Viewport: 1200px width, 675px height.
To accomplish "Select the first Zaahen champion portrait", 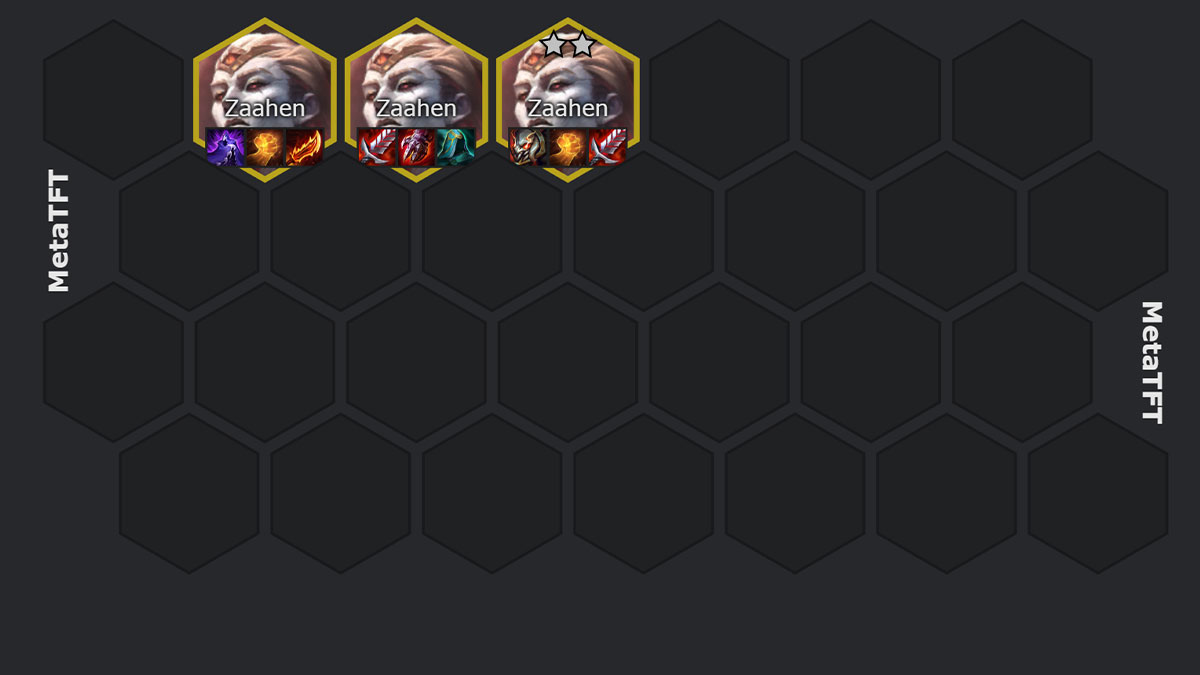I will tap(265, 75).
